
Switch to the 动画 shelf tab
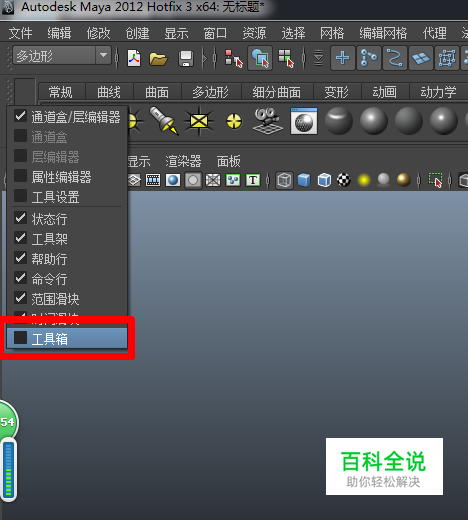[384, 92]
